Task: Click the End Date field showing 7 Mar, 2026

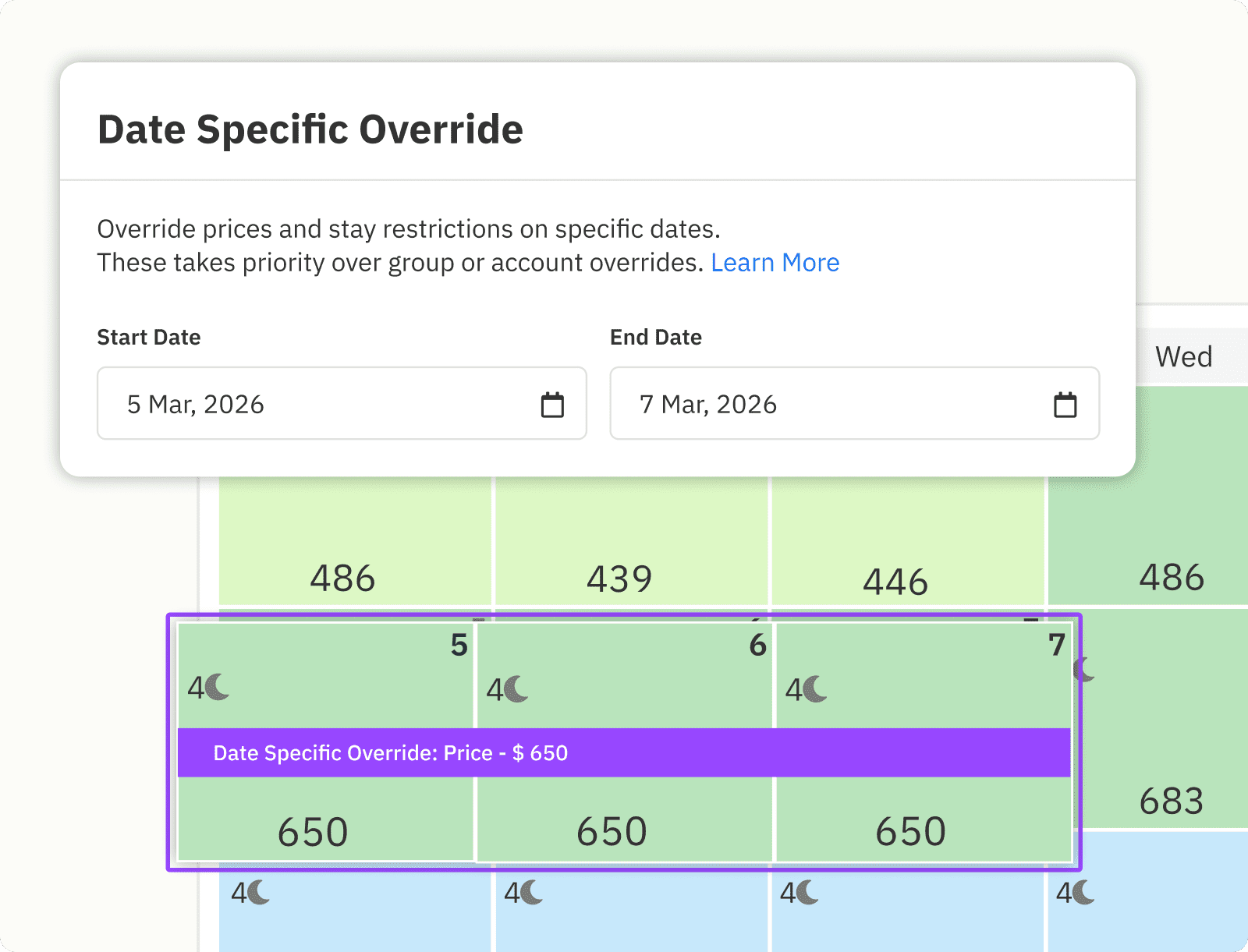Action: (827, 404)
